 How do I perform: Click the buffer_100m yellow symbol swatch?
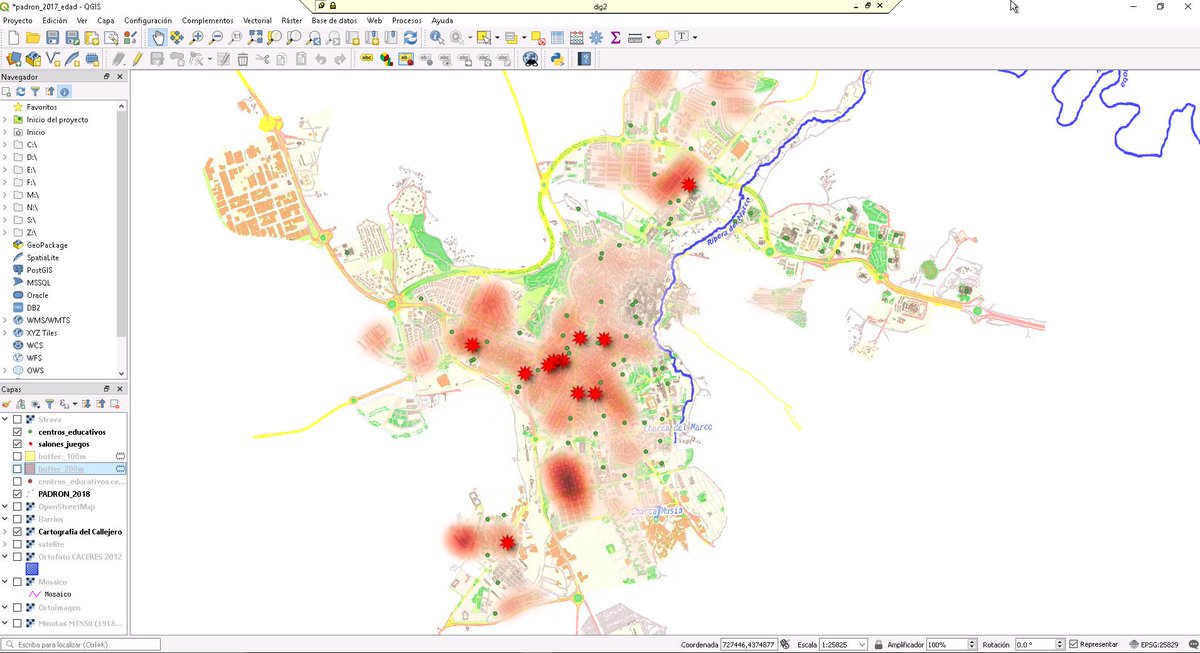pyautogui.click(x=30, y=456)
